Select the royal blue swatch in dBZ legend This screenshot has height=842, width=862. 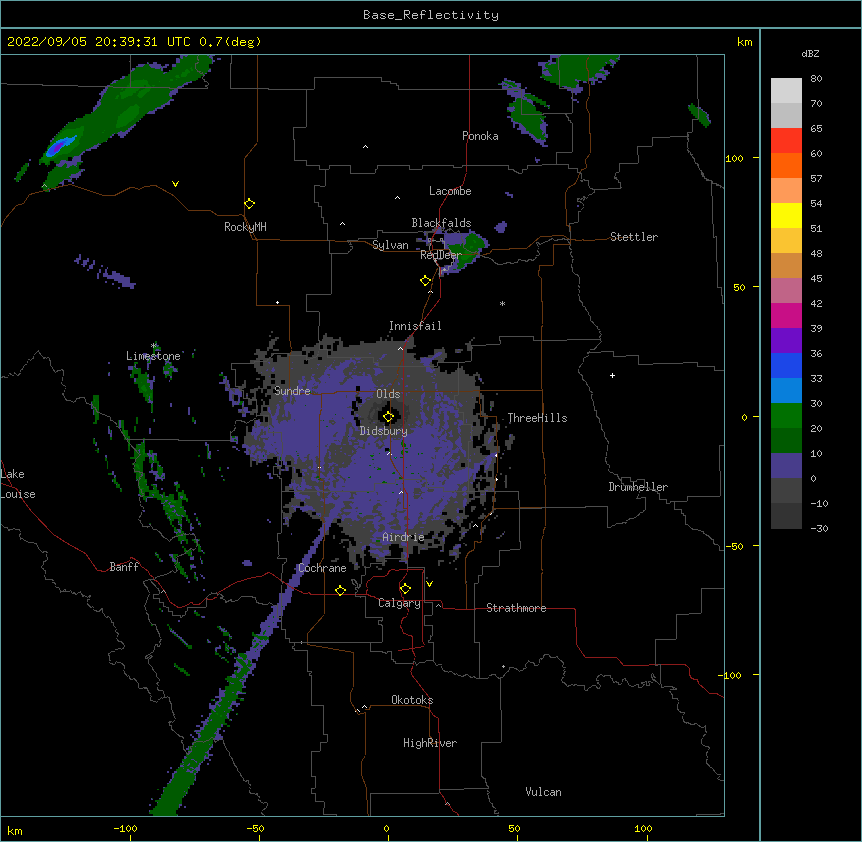point(786,365)
